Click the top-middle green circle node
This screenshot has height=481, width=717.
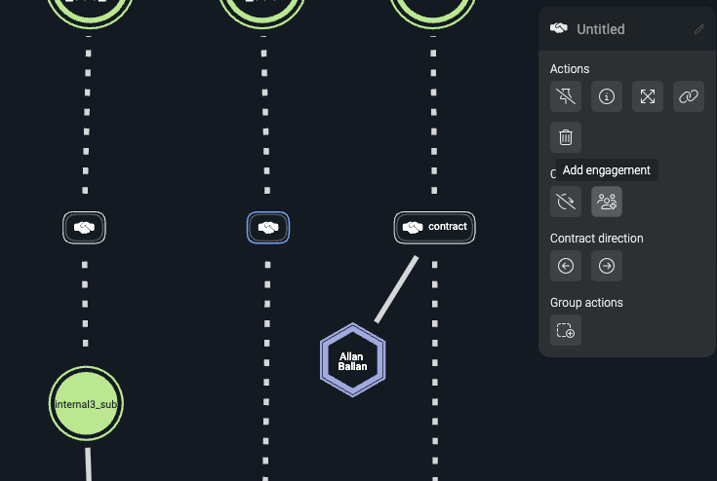[x=262, y=9]
